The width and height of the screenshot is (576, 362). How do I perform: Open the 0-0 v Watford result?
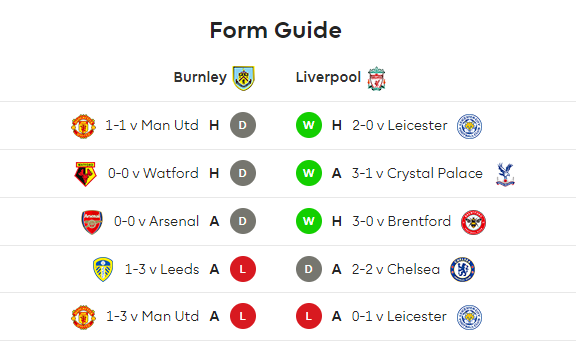tap(153, 173)
